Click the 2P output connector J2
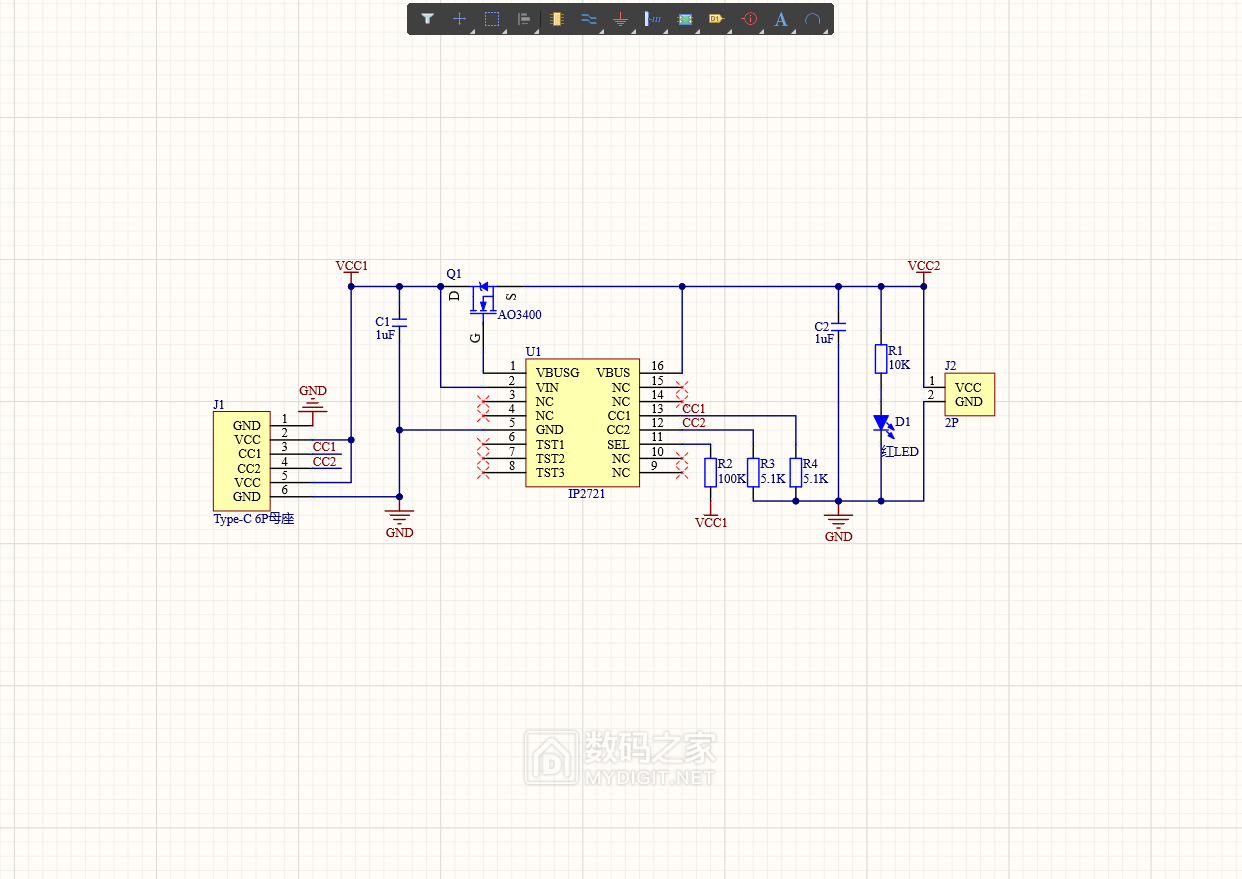This screenshot has width=1242, height=879. pyautogui.click(x=968, y=394)
